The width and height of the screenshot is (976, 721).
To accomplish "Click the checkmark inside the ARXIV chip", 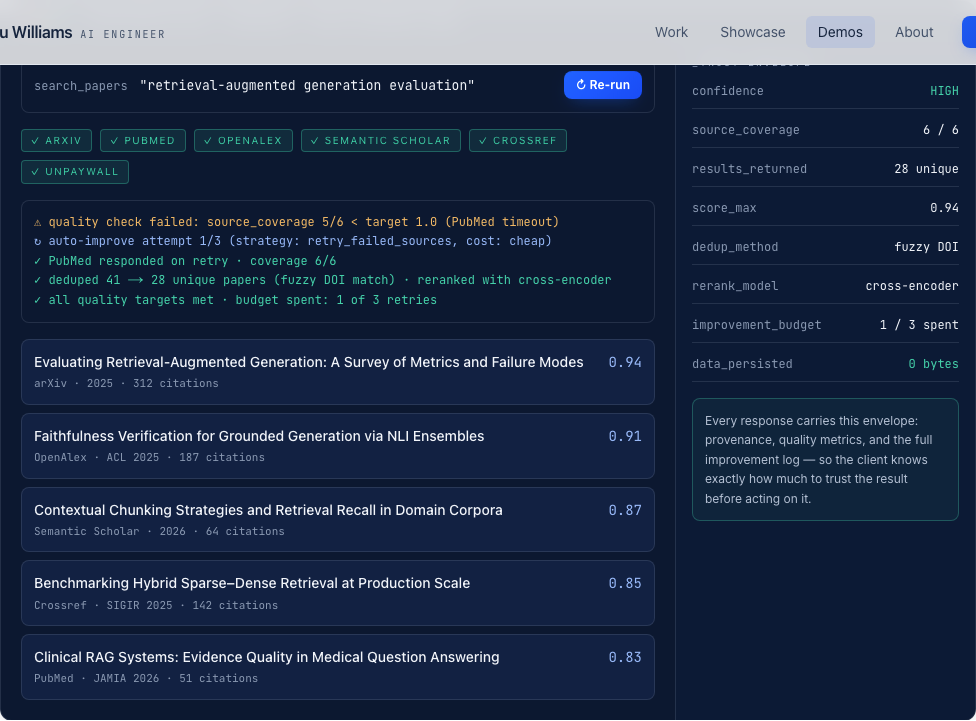I will click(x=35, y=141).
